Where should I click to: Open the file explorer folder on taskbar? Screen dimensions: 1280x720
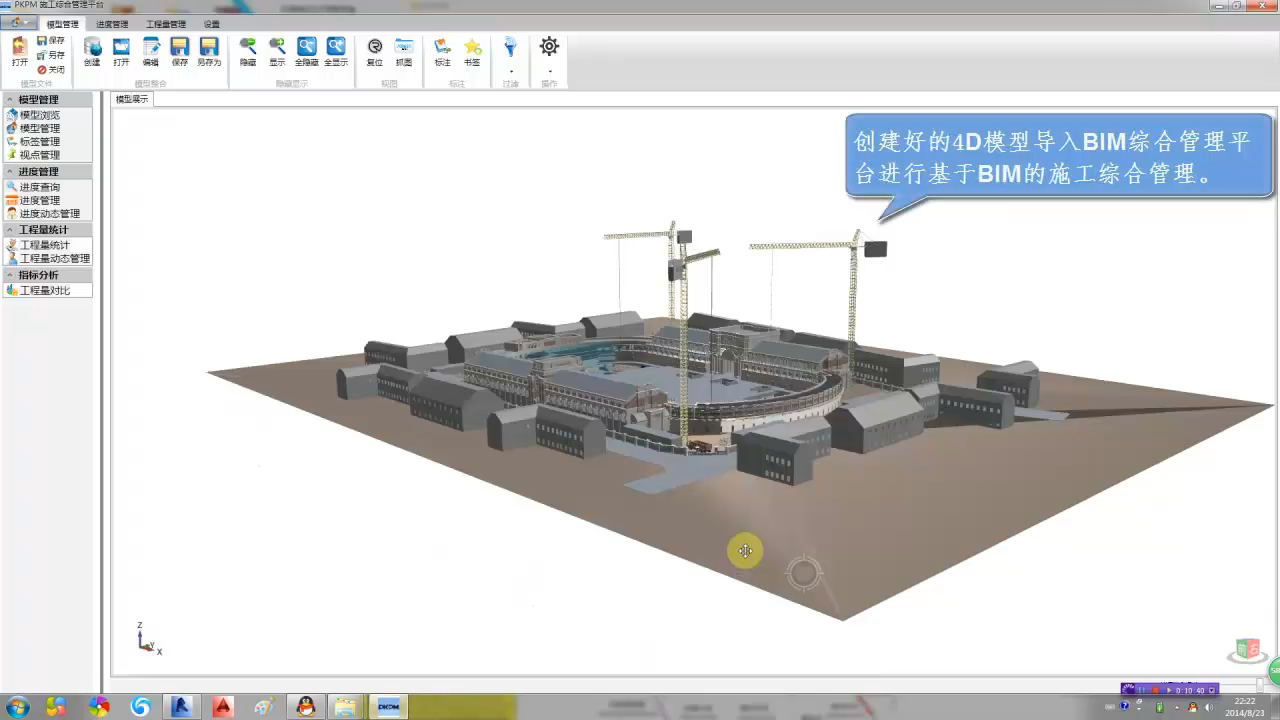345,707
